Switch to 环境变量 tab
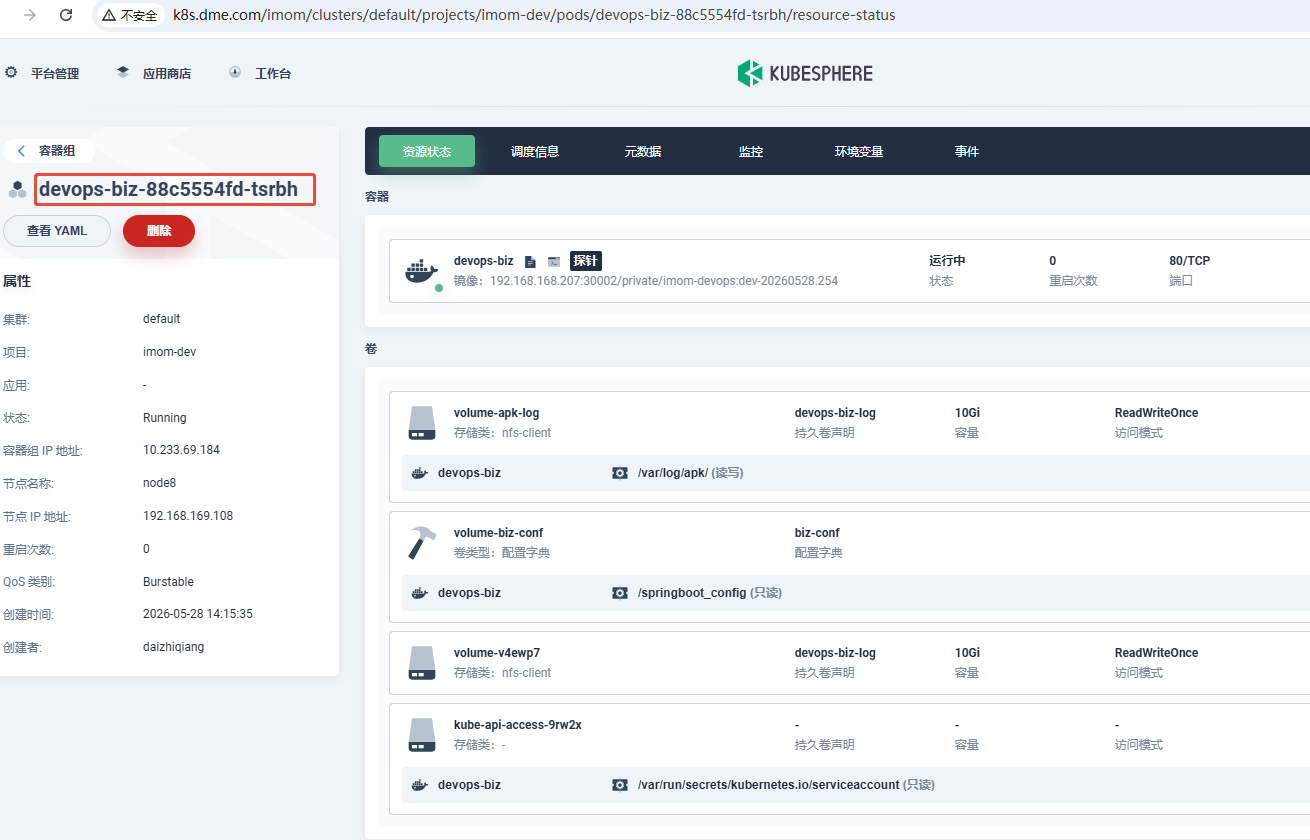 coord(859,151)
